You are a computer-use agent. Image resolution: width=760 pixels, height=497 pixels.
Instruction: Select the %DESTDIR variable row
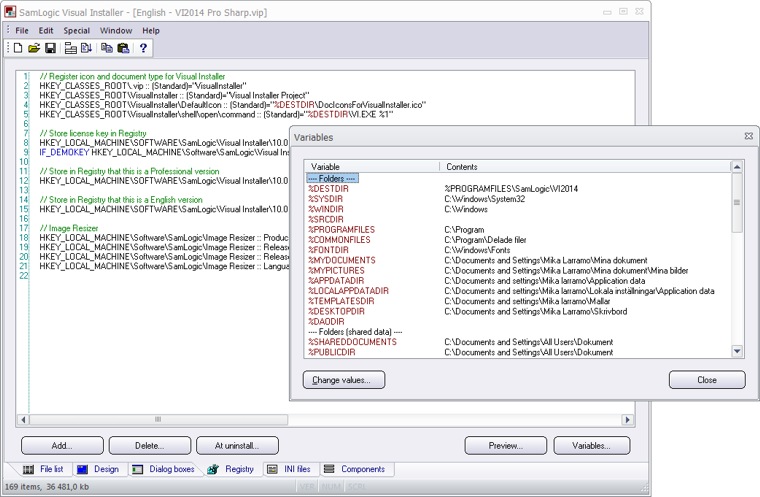tap(519, 189)
